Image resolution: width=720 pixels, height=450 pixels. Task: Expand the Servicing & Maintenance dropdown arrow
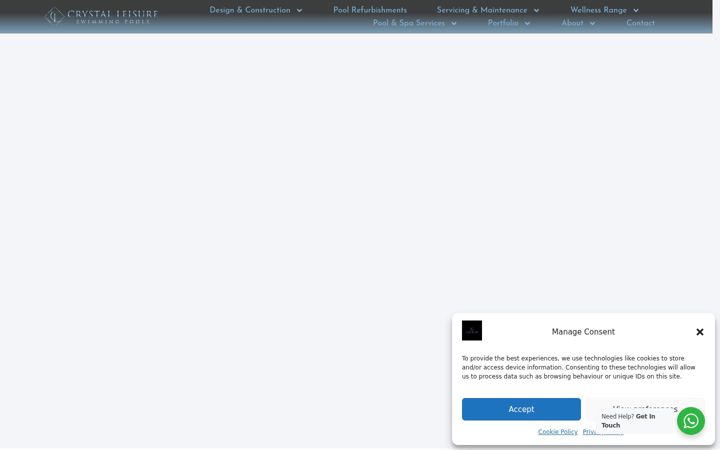click(536, 11)
